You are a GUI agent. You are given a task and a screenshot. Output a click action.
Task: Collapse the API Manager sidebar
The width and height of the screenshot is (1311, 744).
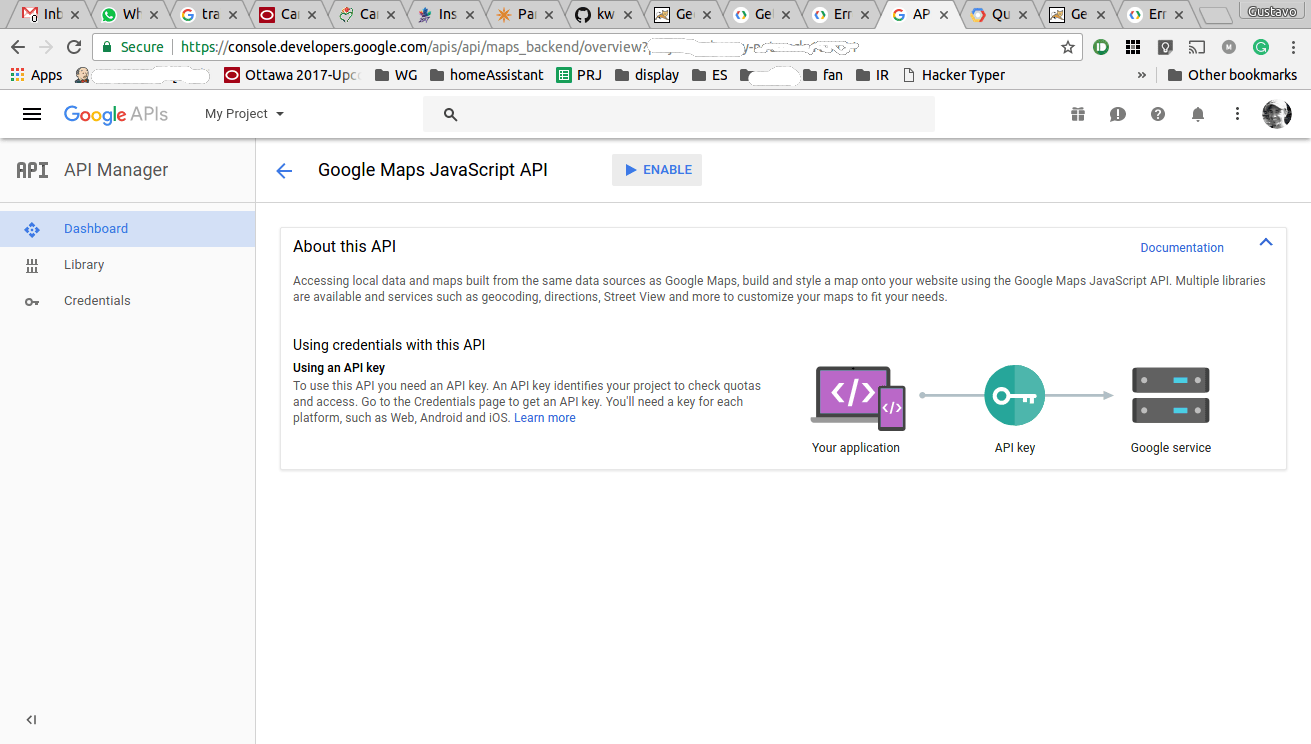coord(31,720)
